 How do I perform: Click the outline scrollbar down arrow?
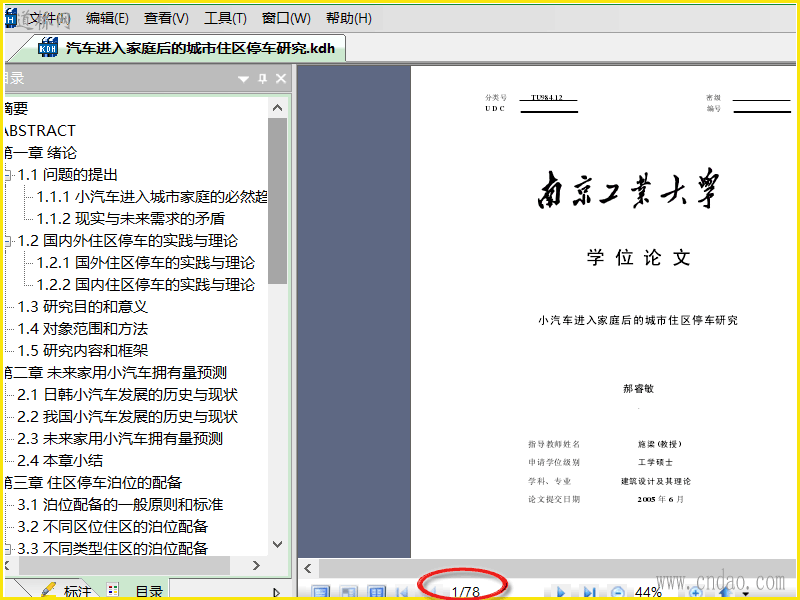click(x=278, y=544)
